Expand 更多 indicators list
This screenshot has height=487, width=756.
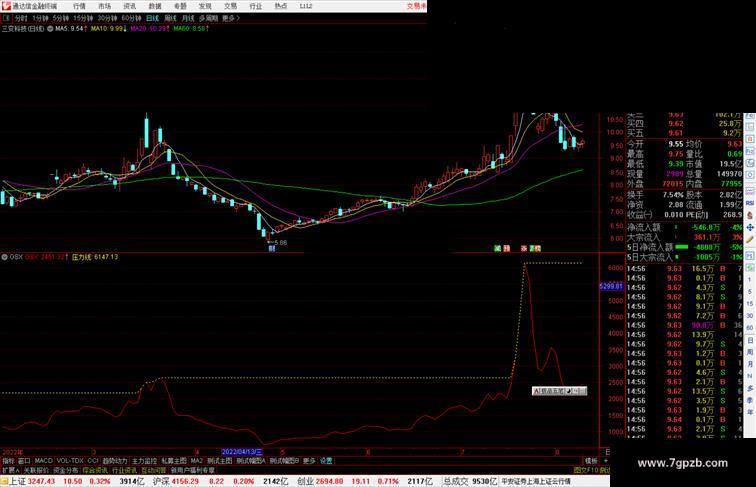pos(309,461)
